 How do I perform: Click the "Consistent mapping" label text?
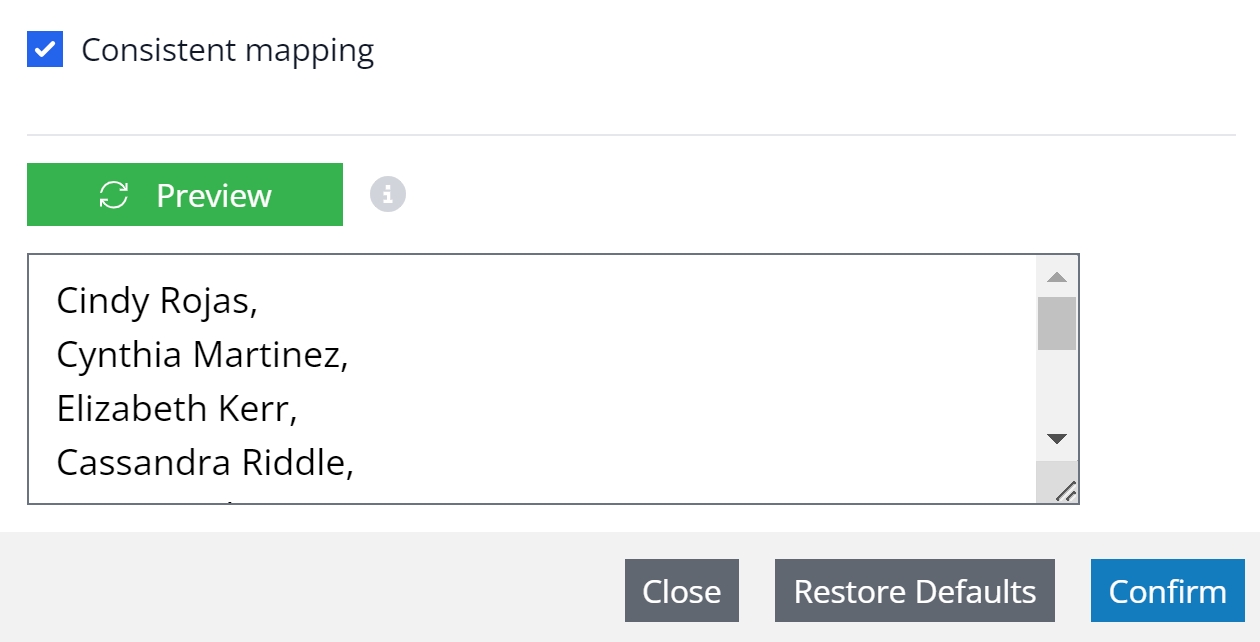click(x=227, y=50)
